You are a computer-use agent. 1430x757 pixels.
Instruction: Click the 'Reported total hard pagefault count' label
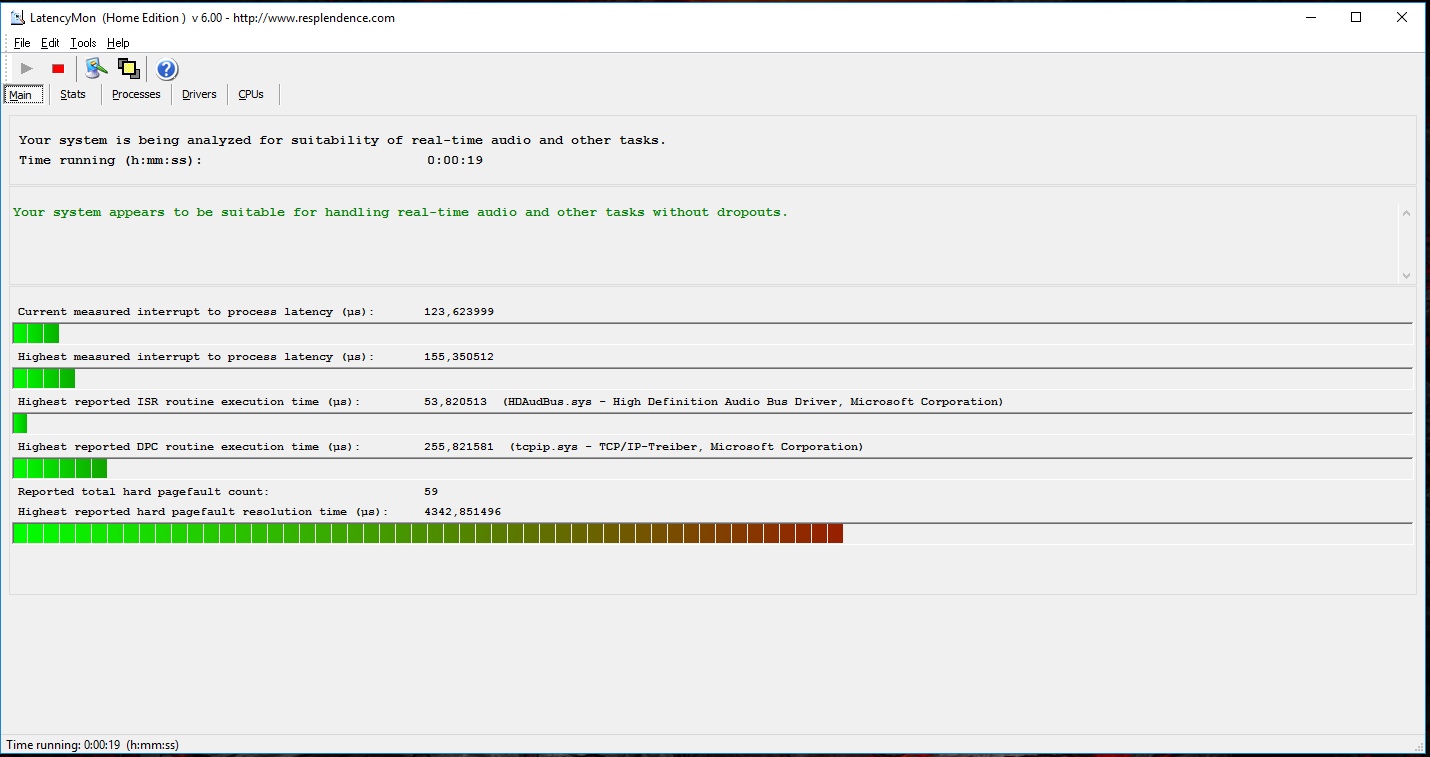143,492
